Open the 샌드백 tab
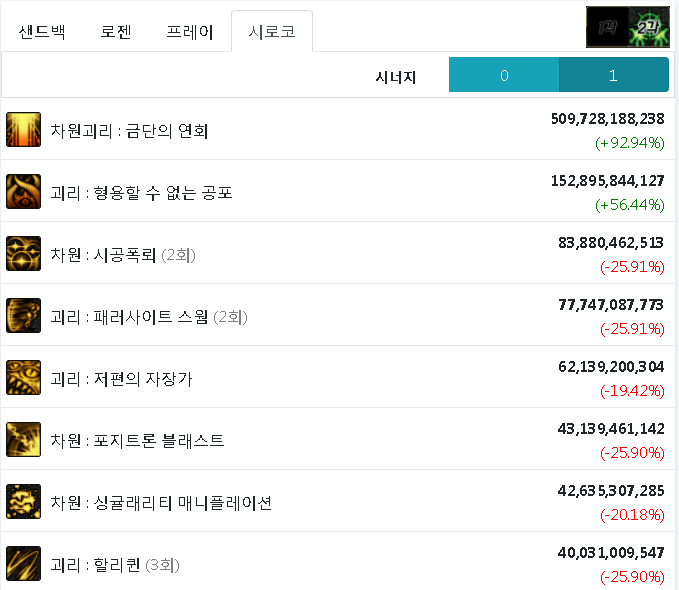This screenshot has height=590, width=679. tap(42, 31)
